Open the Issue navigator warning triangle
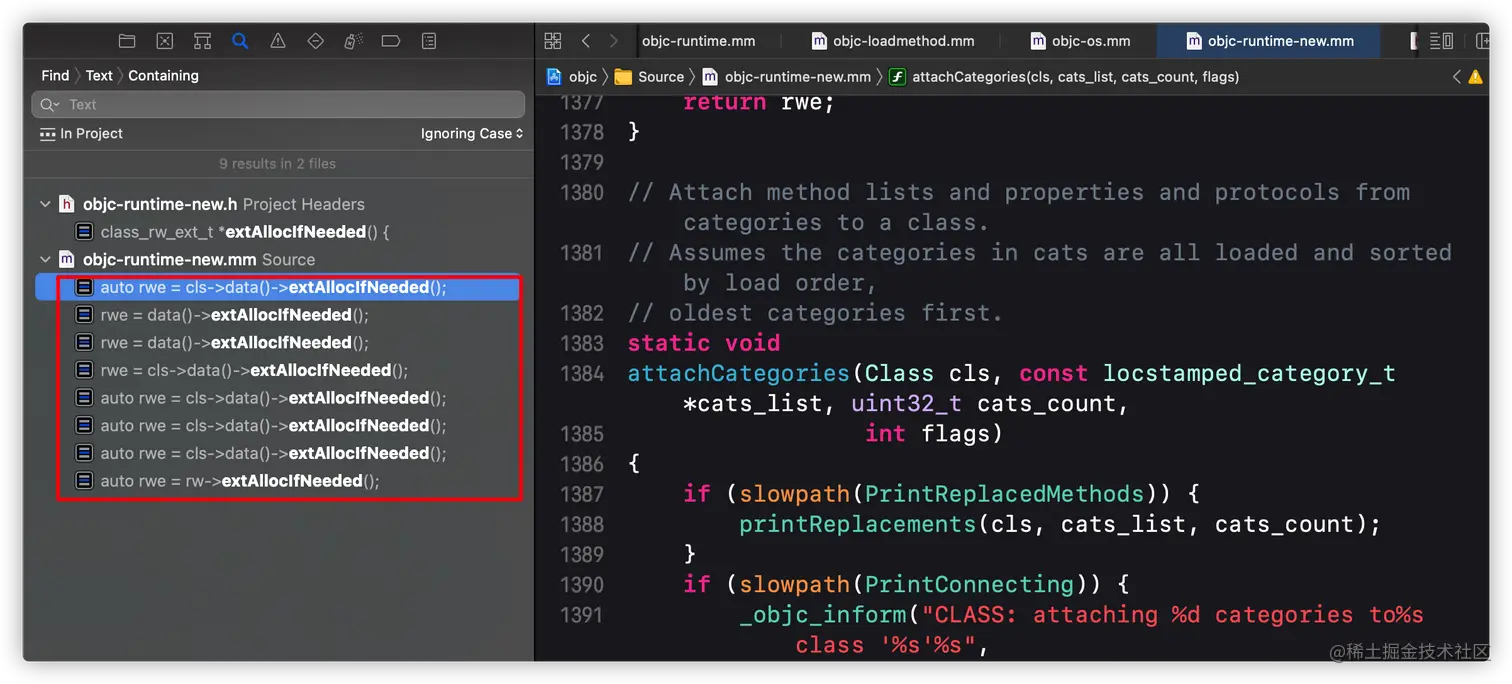This screenshot has width=1512, height=684. 278,41
